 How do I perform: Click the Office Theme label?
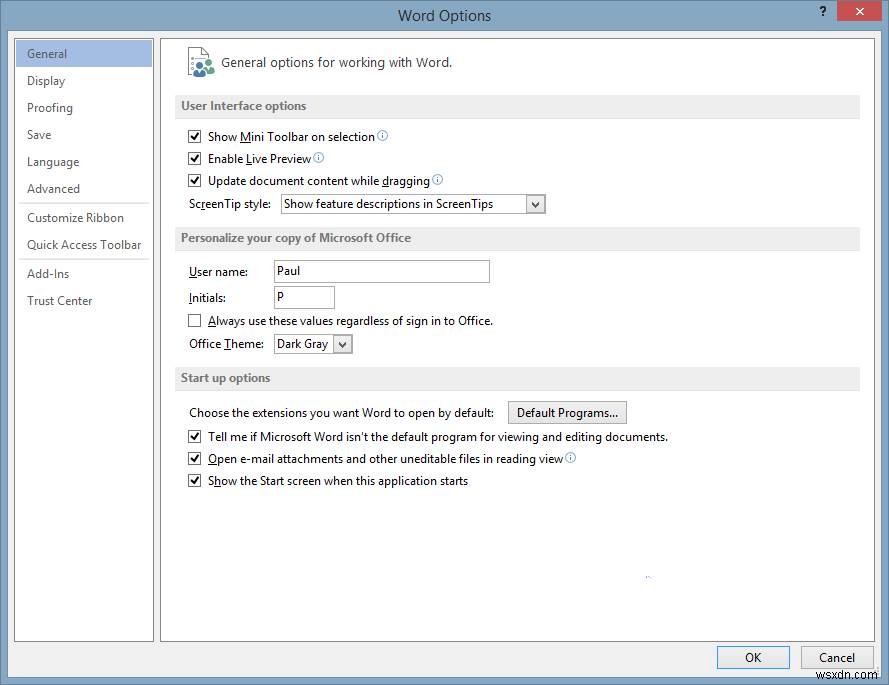coord(226,344)
